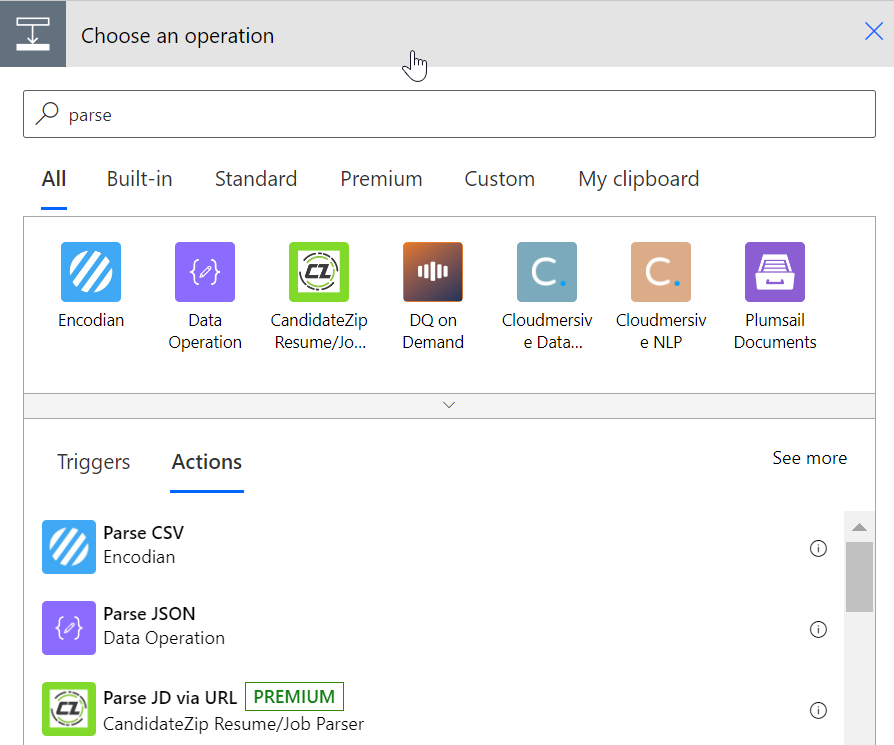
Task: Expand the connectors list with chevron
Action: tap(449, 405)
